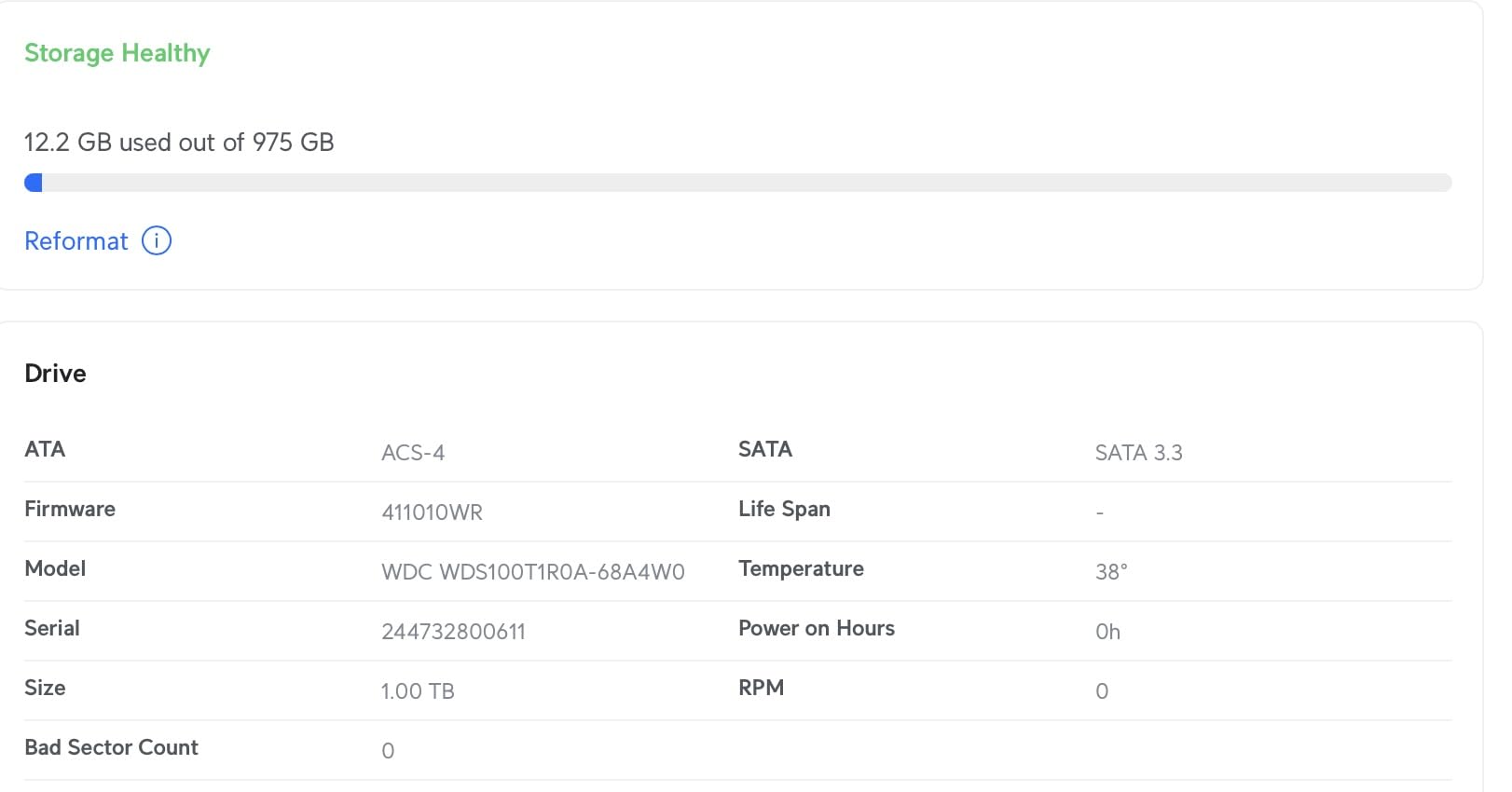1512x792 pixels.
Task: Click the Life Span label
Action: point(784,509)
